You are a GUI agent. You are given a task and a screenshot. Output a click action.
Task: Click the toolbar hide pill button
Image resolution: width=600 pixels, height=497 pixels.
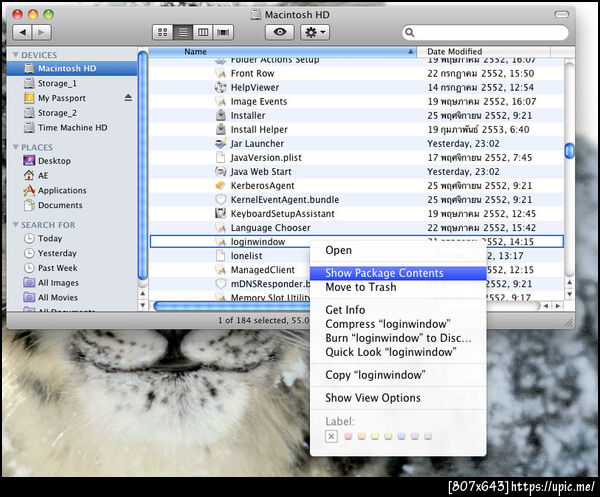point(561,15)
